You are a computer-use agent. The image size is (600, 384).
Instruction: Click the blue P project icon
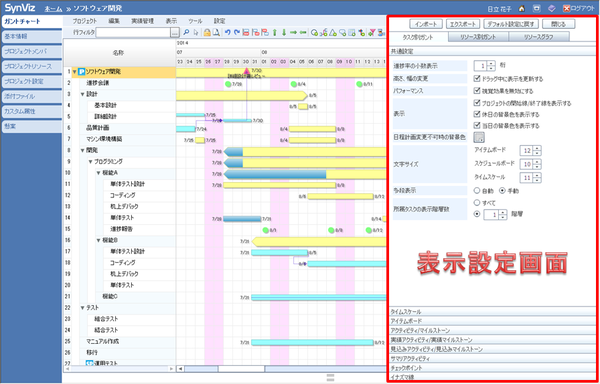click(x=82, y=72)
